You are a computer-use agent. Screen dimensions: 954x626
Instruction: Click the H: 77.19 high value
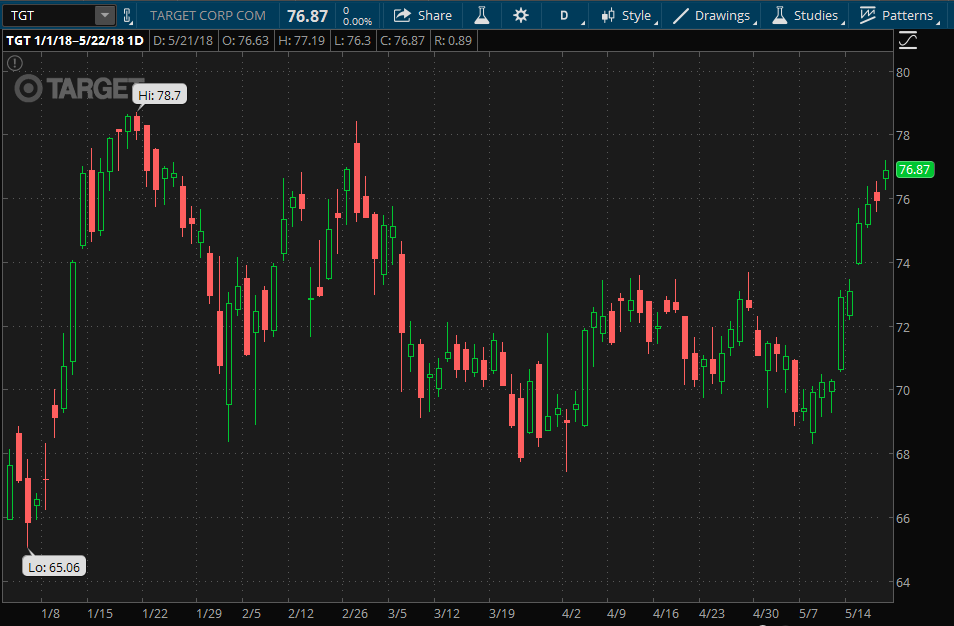tap(301, 41)
